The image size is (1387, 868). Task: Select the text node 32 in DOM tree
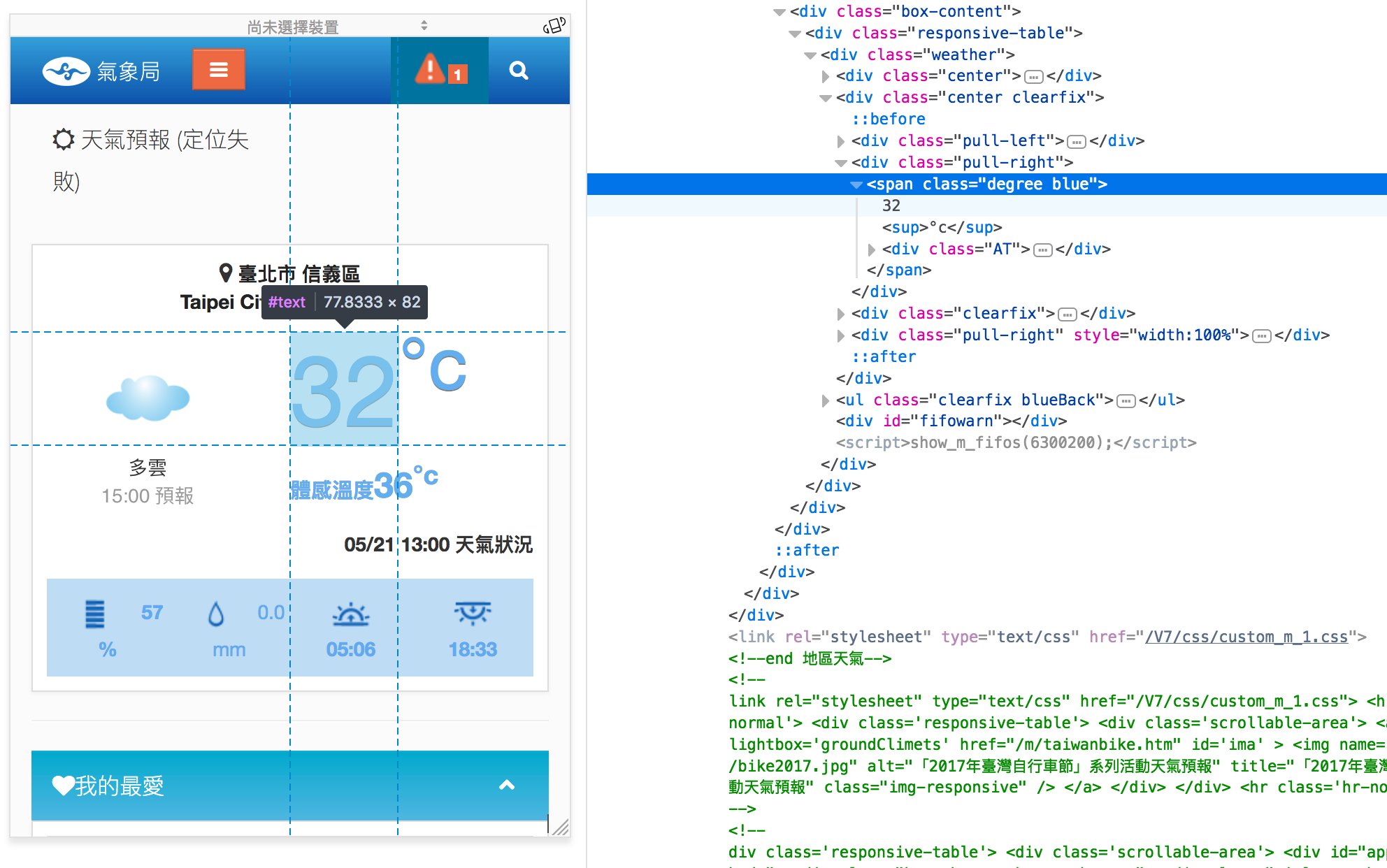[x=891, y=205]
